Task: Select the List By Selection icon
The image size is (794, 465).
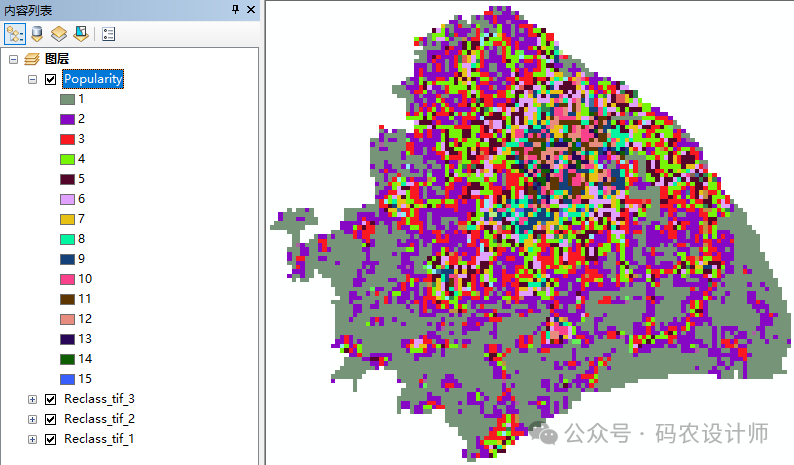Action: [81, 33]
